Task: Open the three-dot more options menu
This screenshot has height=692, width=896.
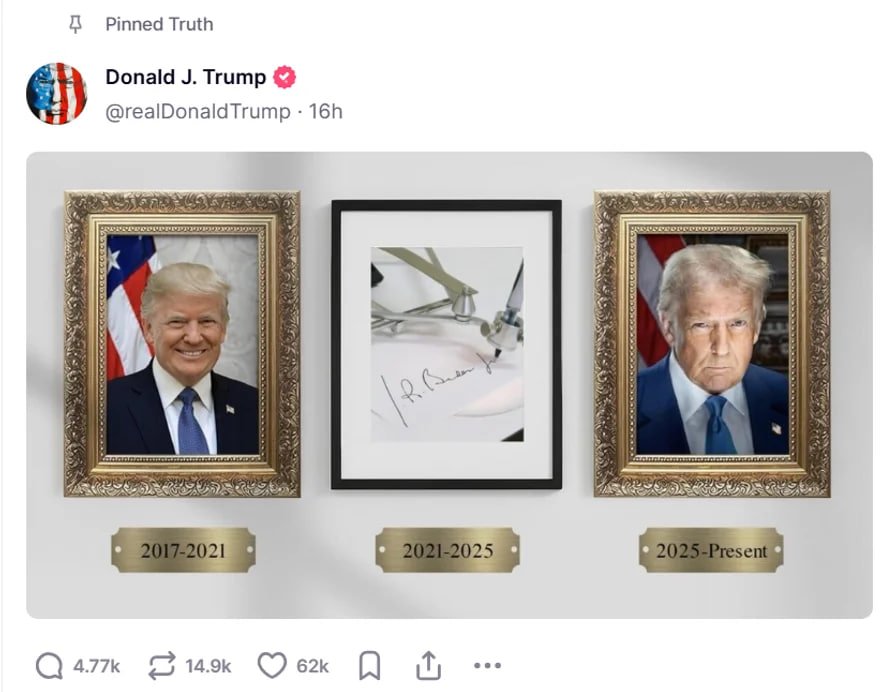Action: point(487,666)
